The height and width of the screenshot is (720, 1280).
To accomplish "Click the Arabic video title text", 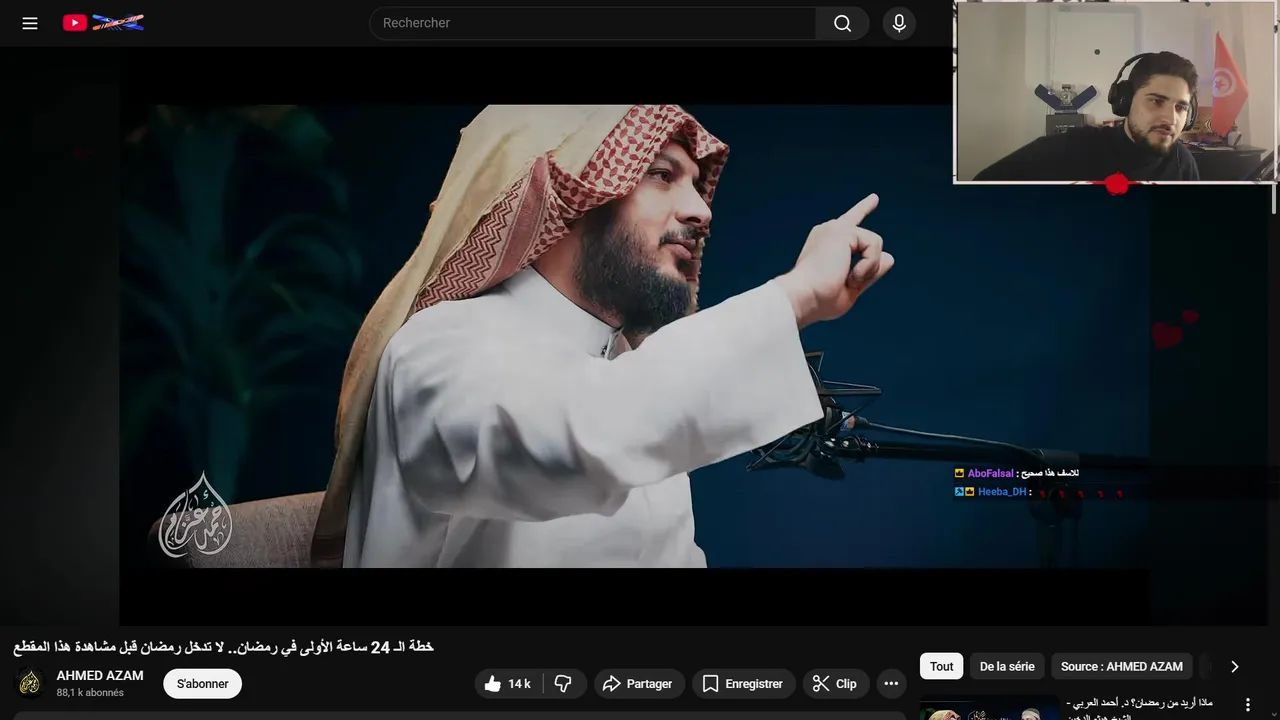I will tap(223, 647).
